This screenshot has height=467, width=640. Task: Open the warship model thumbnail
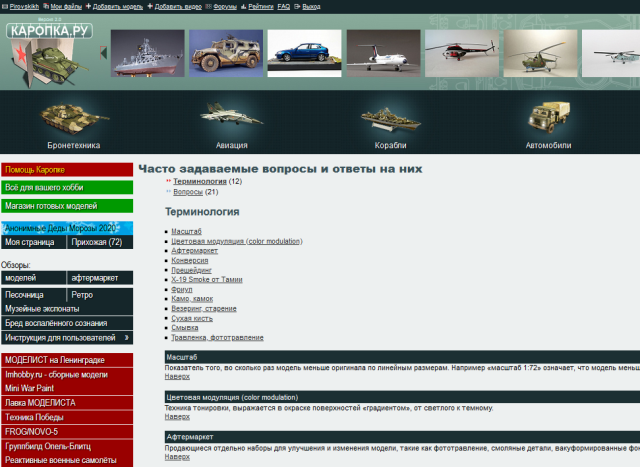tap(147, 53)
